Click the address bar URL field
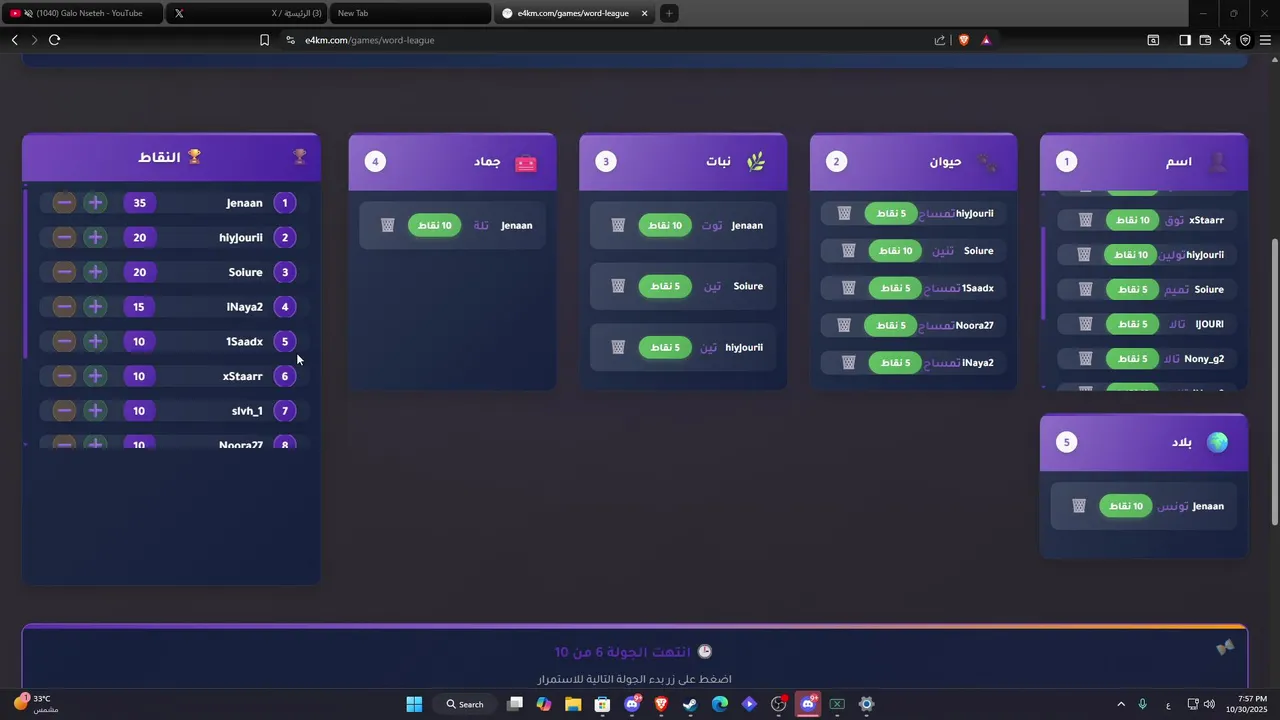Image resolution: width=1280 pixels, height=720 pixels. click(x=610, y=40)
